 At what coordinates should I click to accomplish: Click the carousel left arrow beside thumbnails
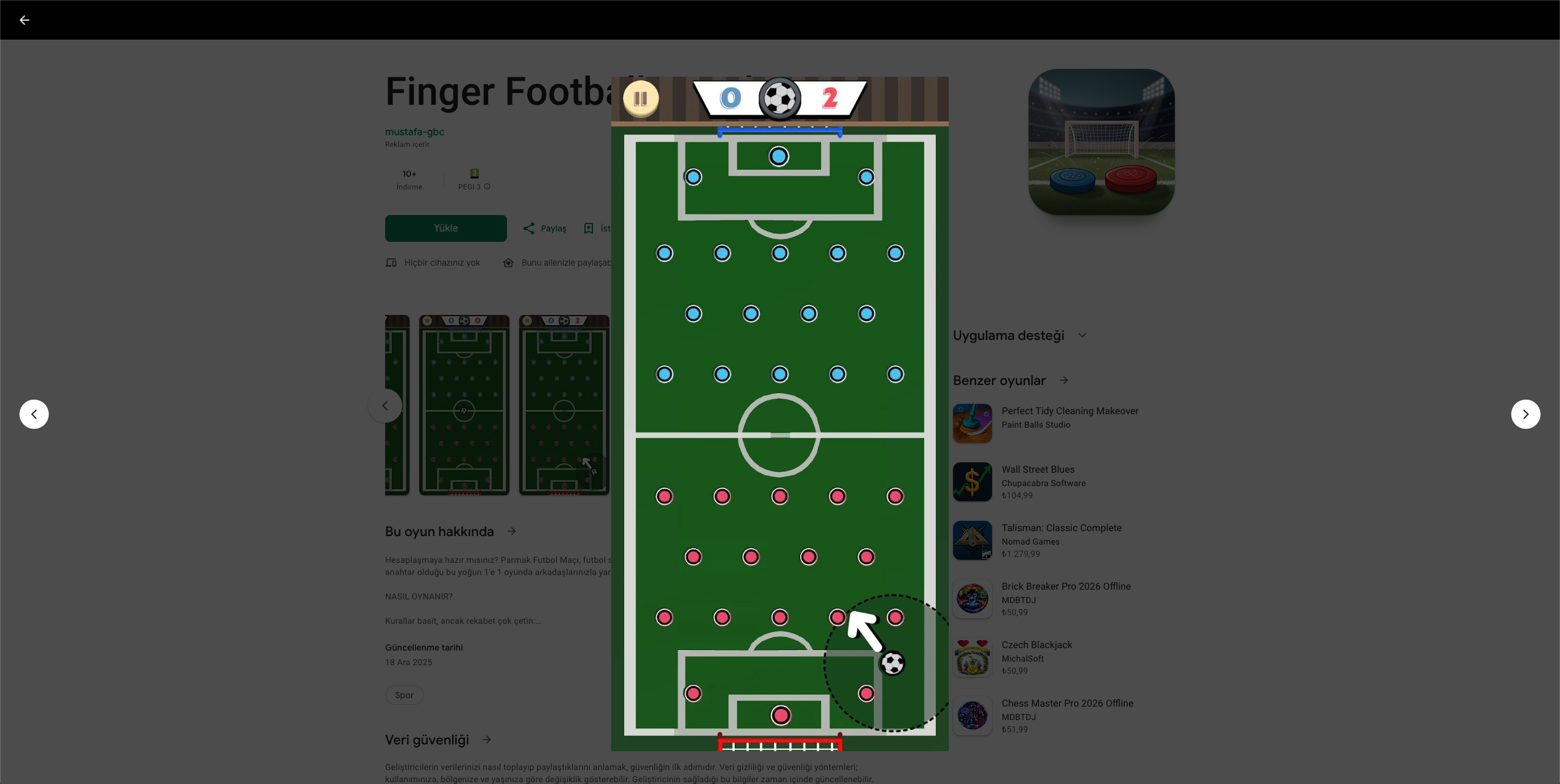click(x=385, y=406)
